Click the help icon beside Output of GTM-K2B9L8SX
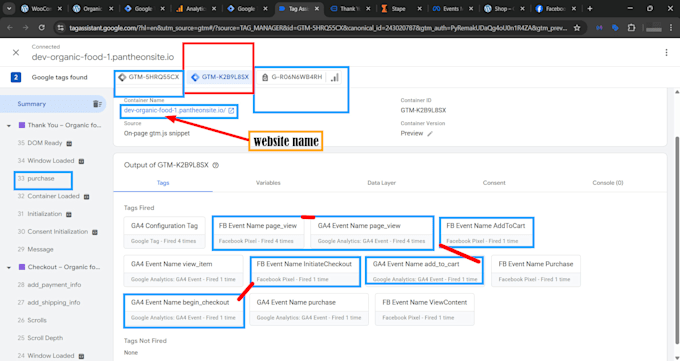The height and width of the screenshot is (361, 680). [x=216, y=165]
